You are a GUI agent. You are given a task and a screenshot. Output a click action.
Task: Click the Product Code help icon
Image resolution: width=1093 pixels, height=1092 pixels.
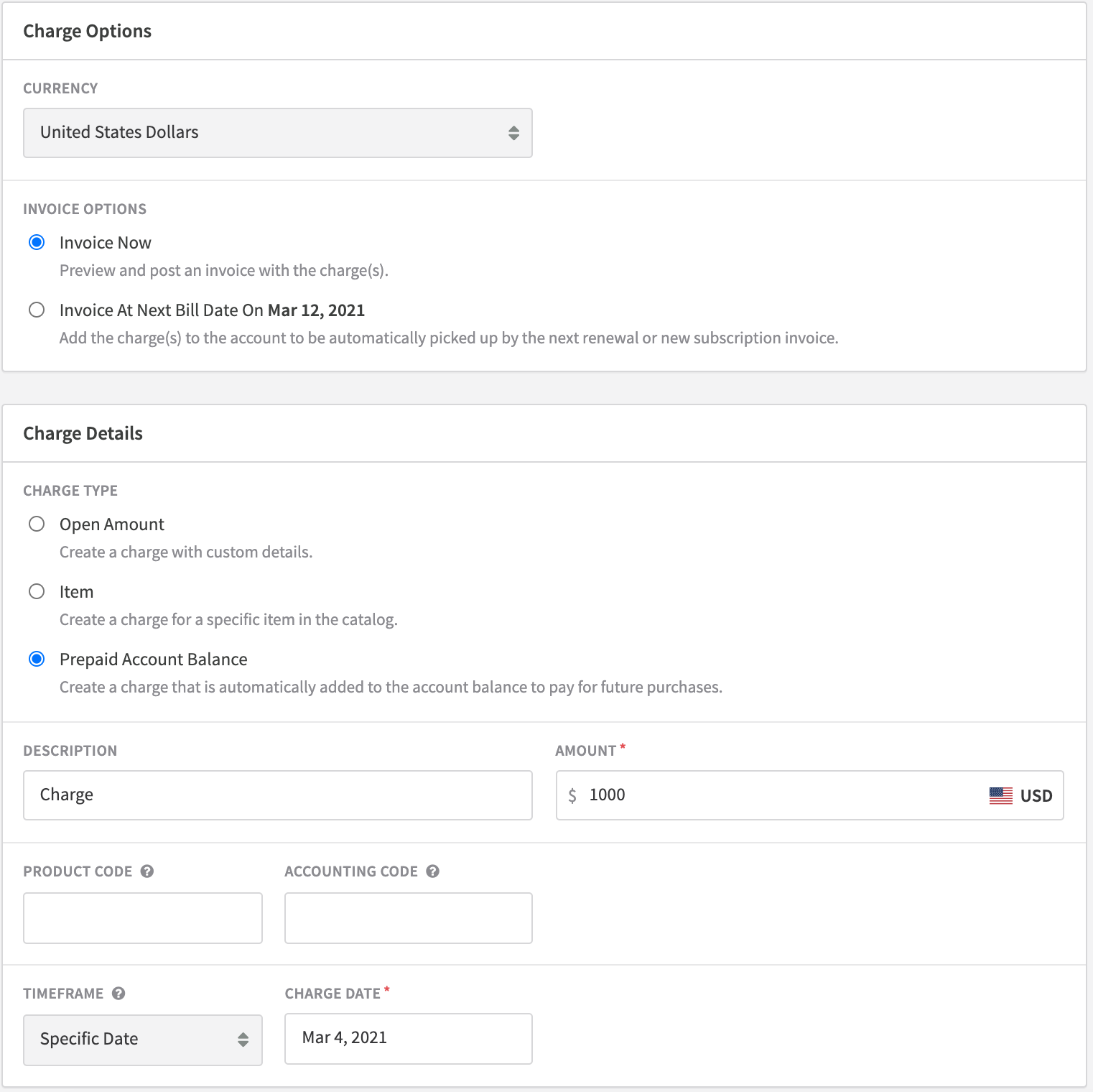tap(147, 871)
